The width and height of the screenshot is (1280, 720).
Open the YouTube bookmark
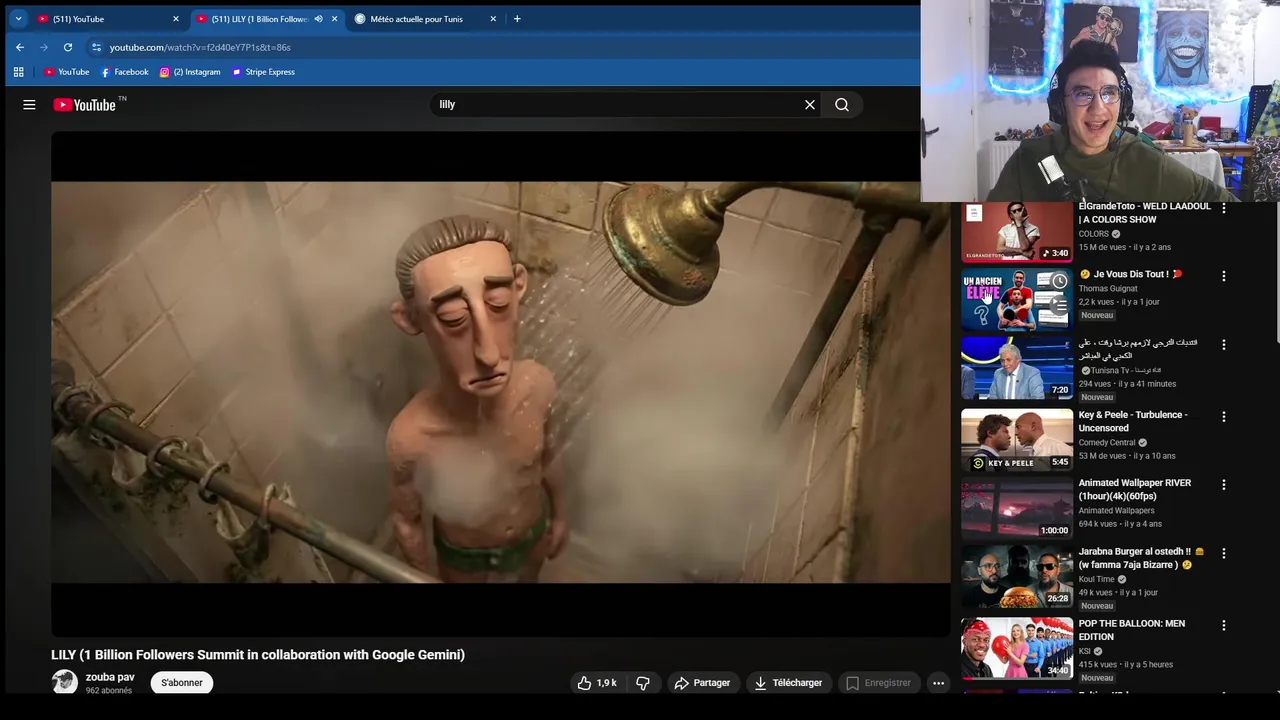(x=67, y=72)
